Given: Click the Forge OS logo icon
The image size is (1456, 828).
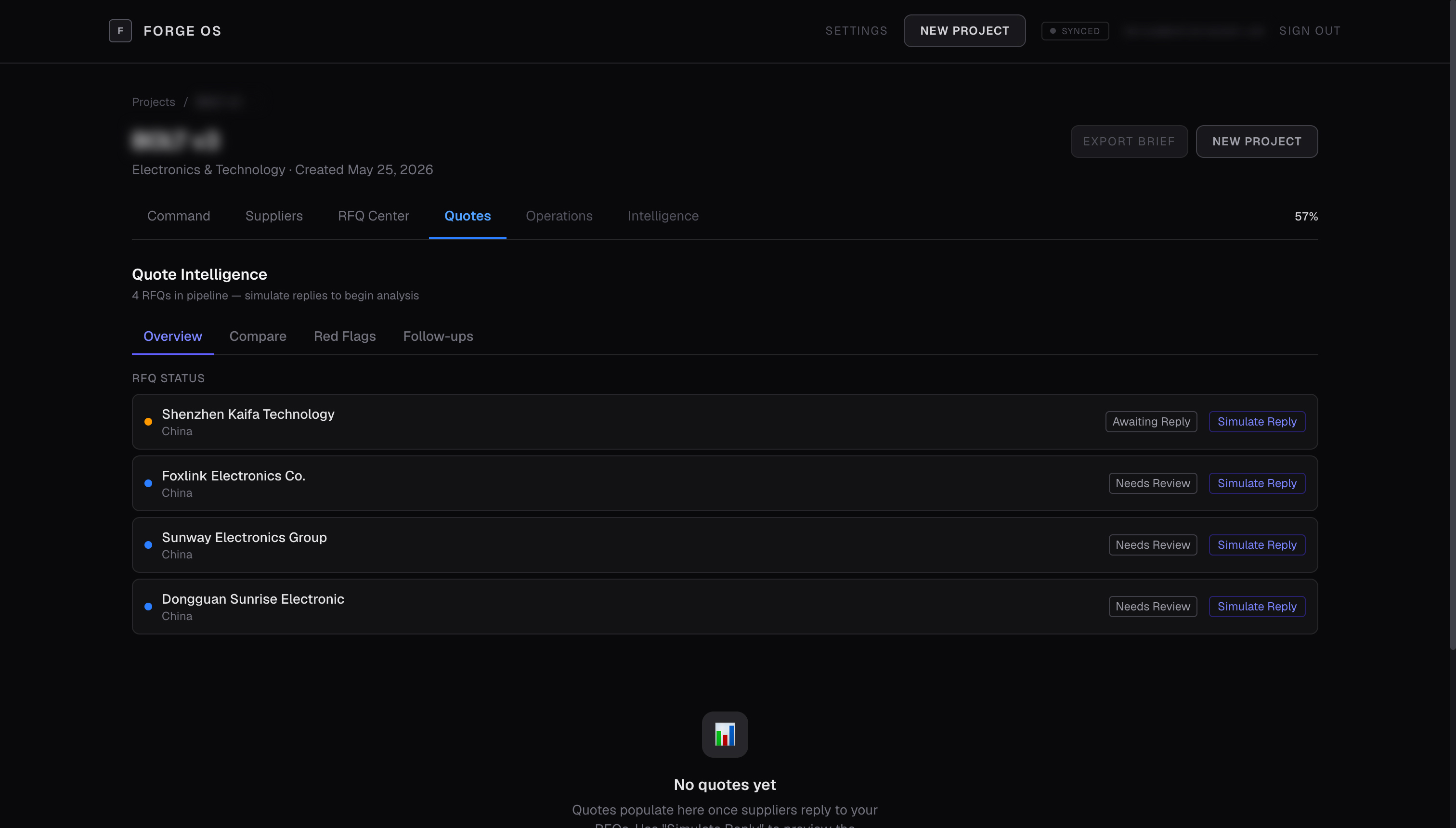Looking at the screenshot, I should click(120, 31).
